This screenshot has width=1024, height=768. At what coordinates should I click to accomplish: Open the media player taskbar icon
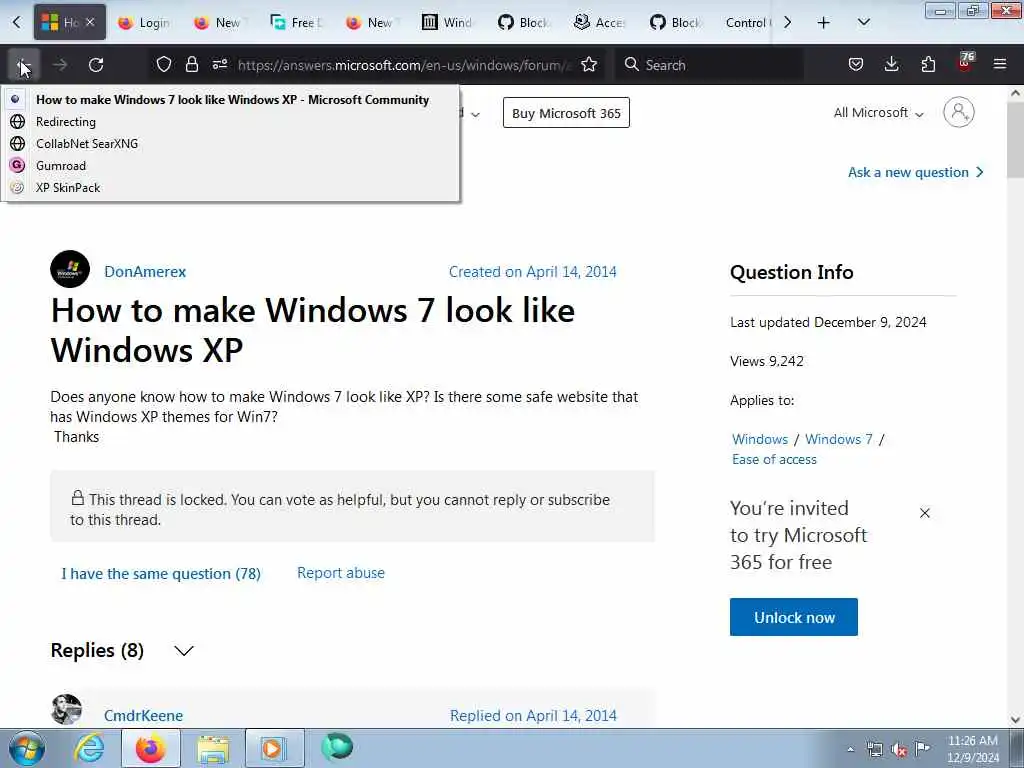(x=274, y=748)
